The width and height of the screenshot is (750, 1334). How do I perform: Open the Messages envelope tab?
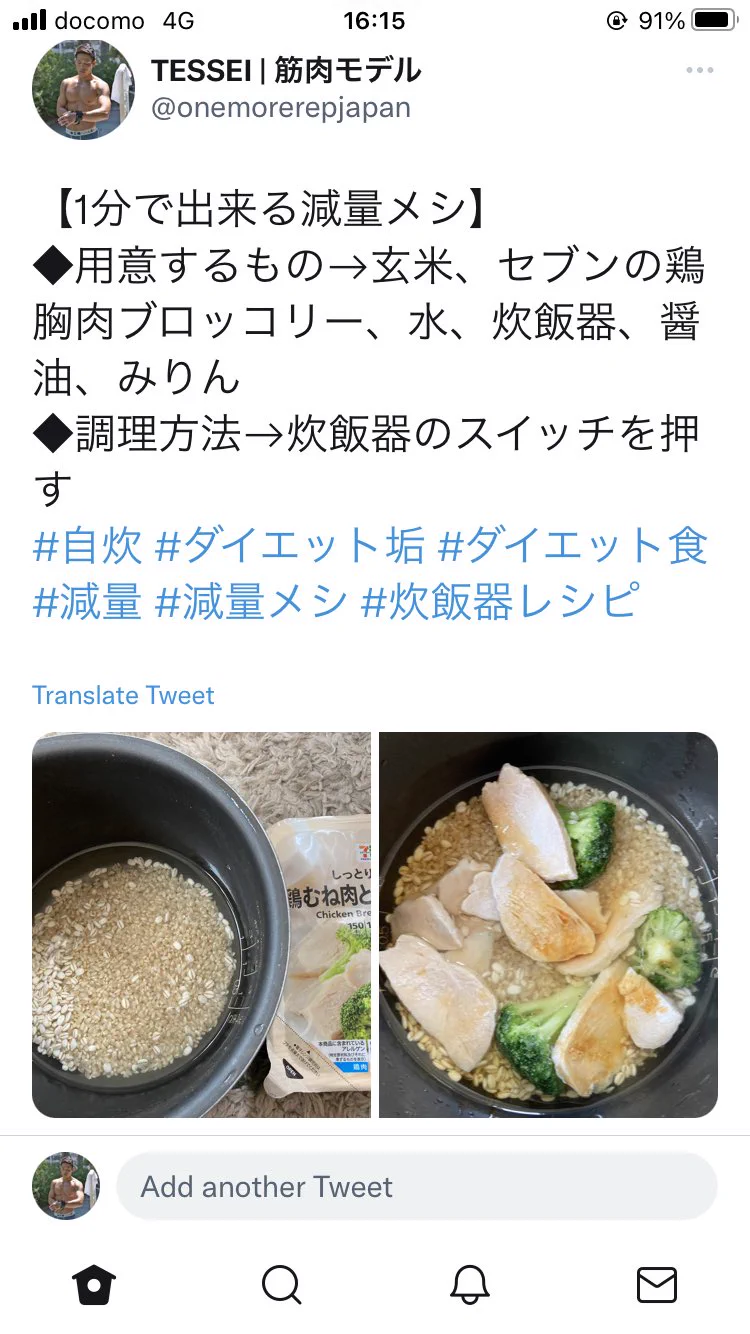(657, 1285)
